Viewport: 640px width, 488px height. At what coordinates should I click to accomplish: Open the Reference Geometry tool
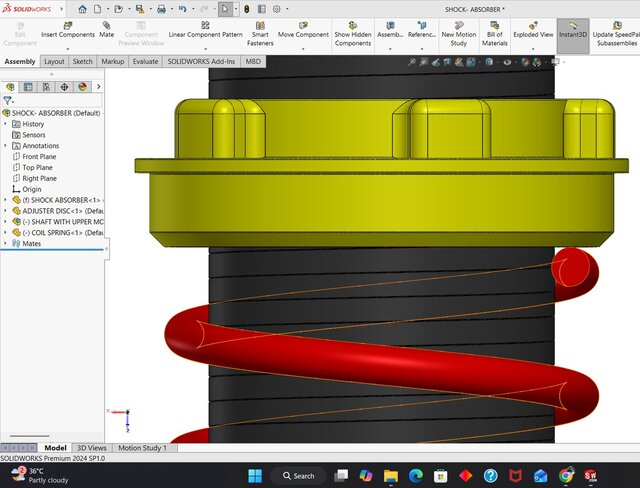point(422,30)
